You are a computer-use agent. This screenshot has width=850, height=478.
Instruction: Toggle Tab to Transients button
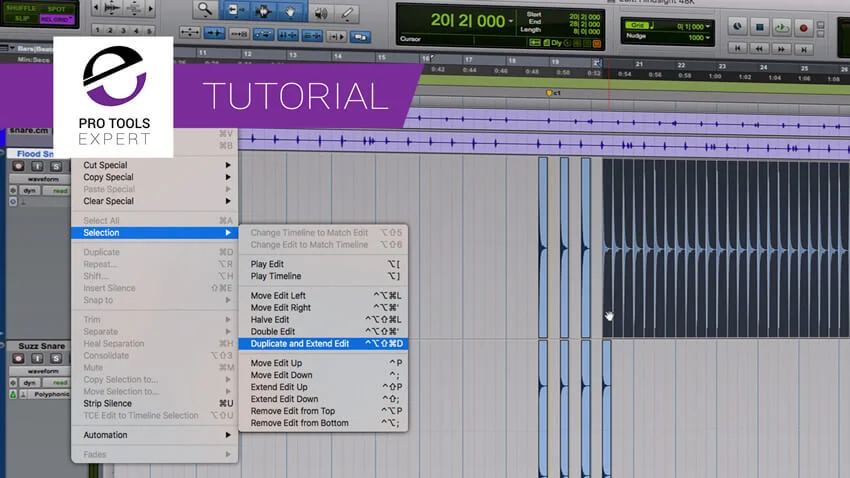214,33
